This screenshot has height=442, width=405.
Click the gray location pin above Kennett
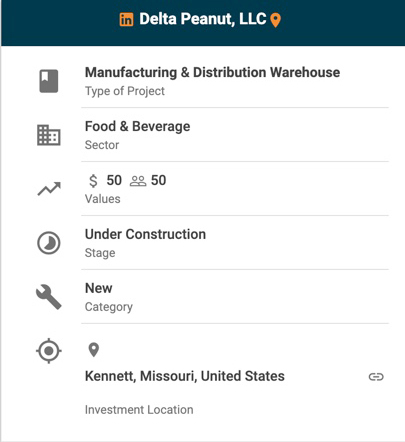coord(94,350)
